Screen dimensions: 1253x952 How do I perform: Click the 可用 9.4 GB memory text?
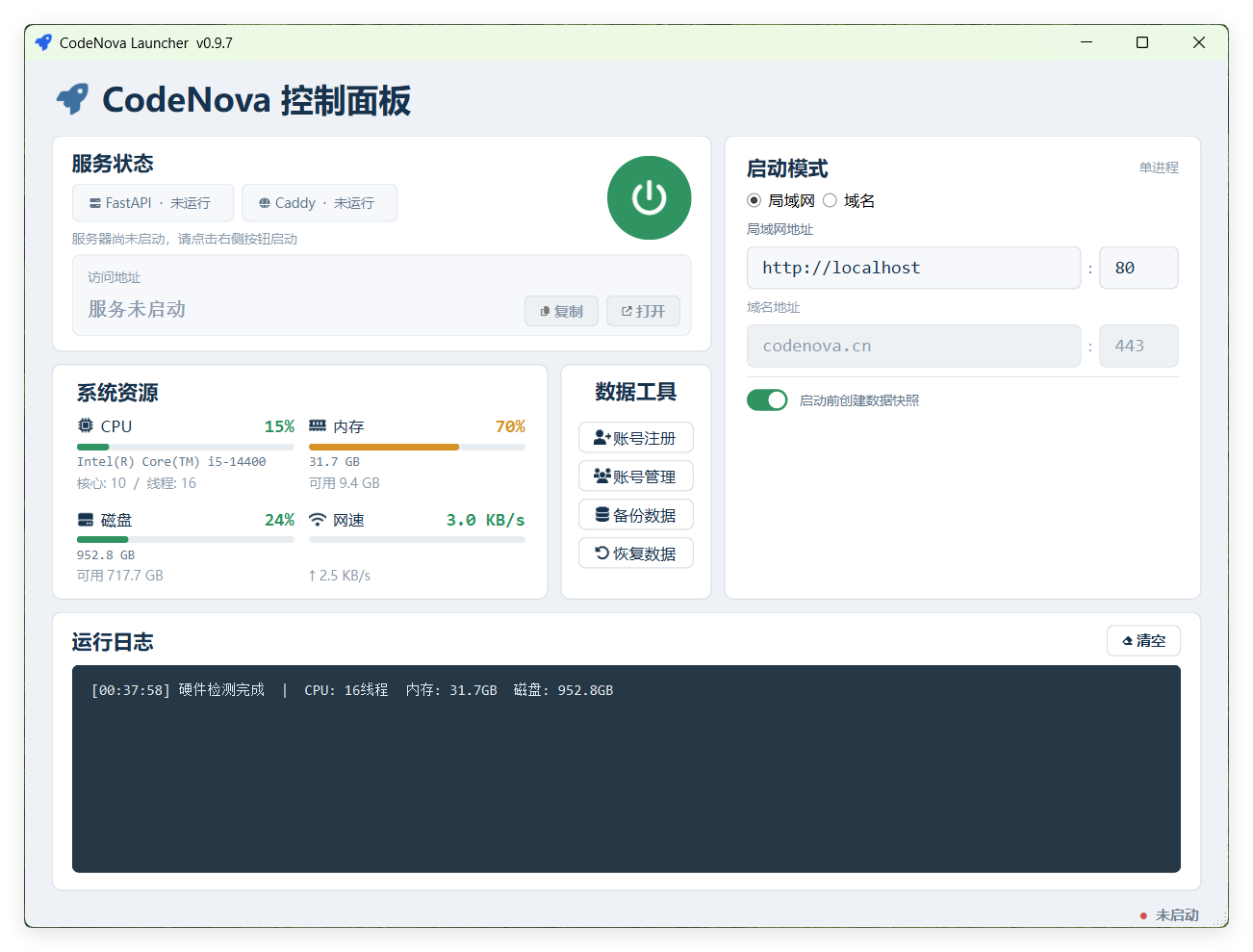[x=345, y=483]
